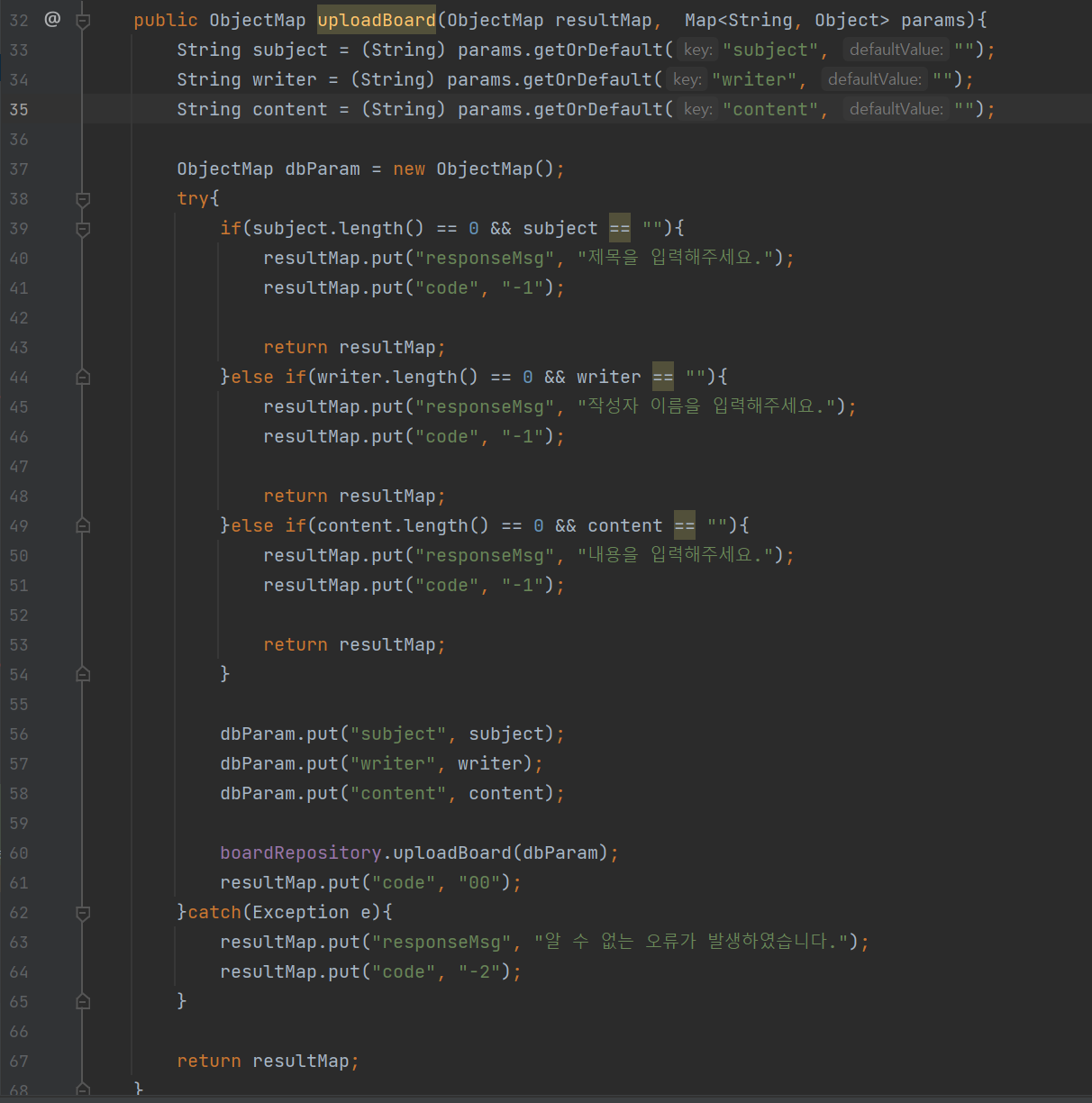The width and height of the screenshot is (1092, 1103).
Task: Click the "code" string on line 46
Action: [x=447, y=436]
